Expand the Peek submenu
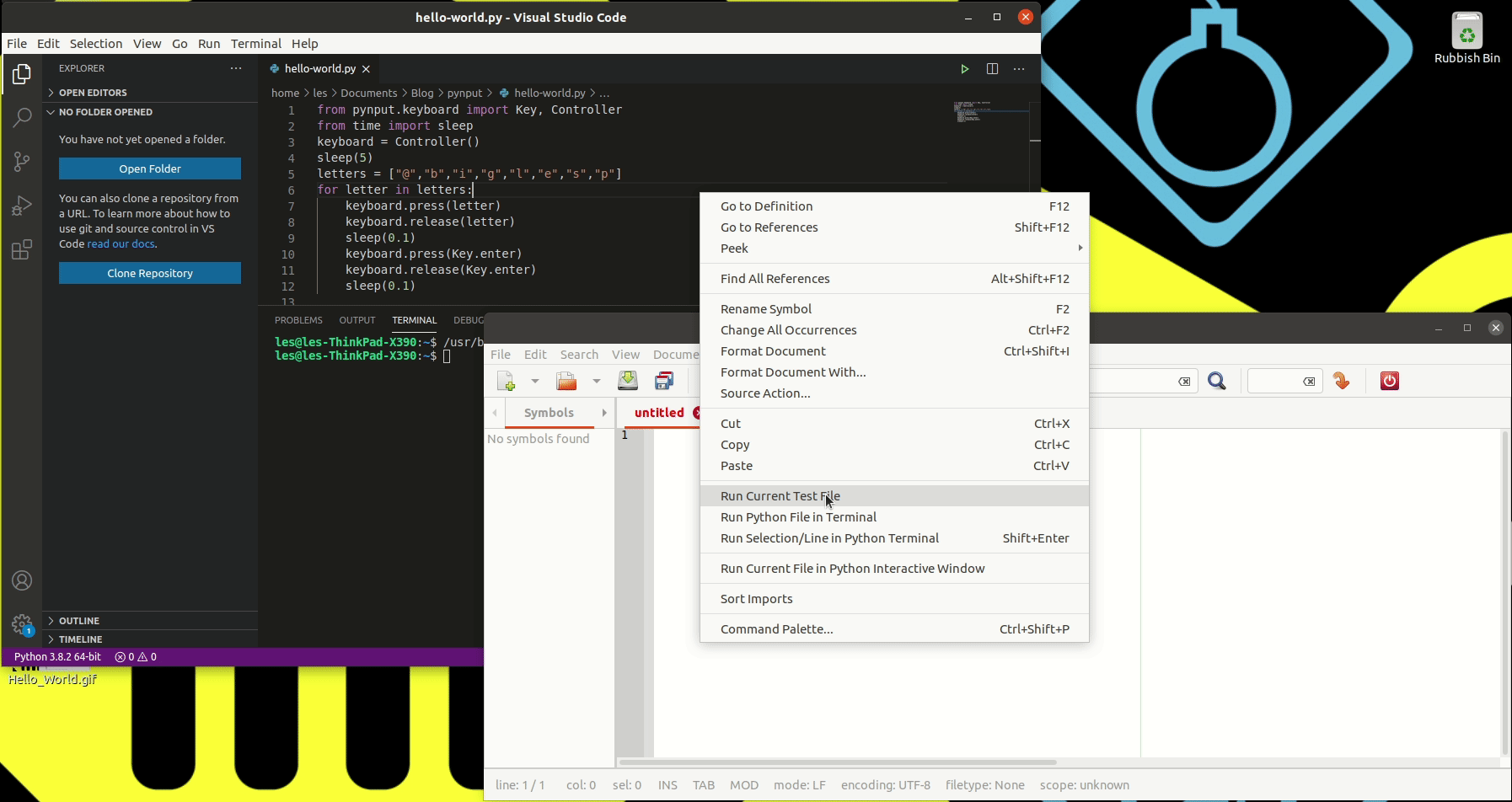 tap(894, 249)
